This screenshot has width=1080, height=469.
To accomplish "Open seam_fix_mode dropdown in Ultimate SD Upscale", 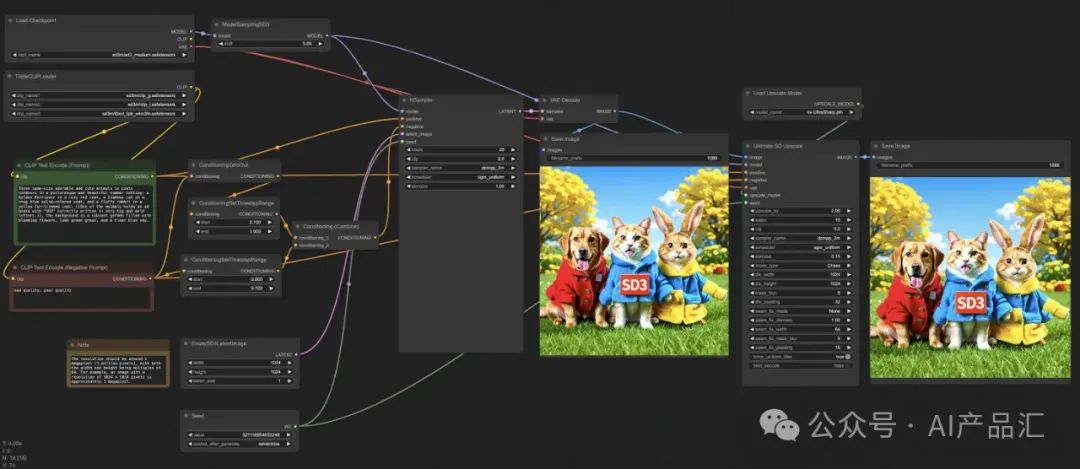I will pyautogui.click(x=801, y=311).
